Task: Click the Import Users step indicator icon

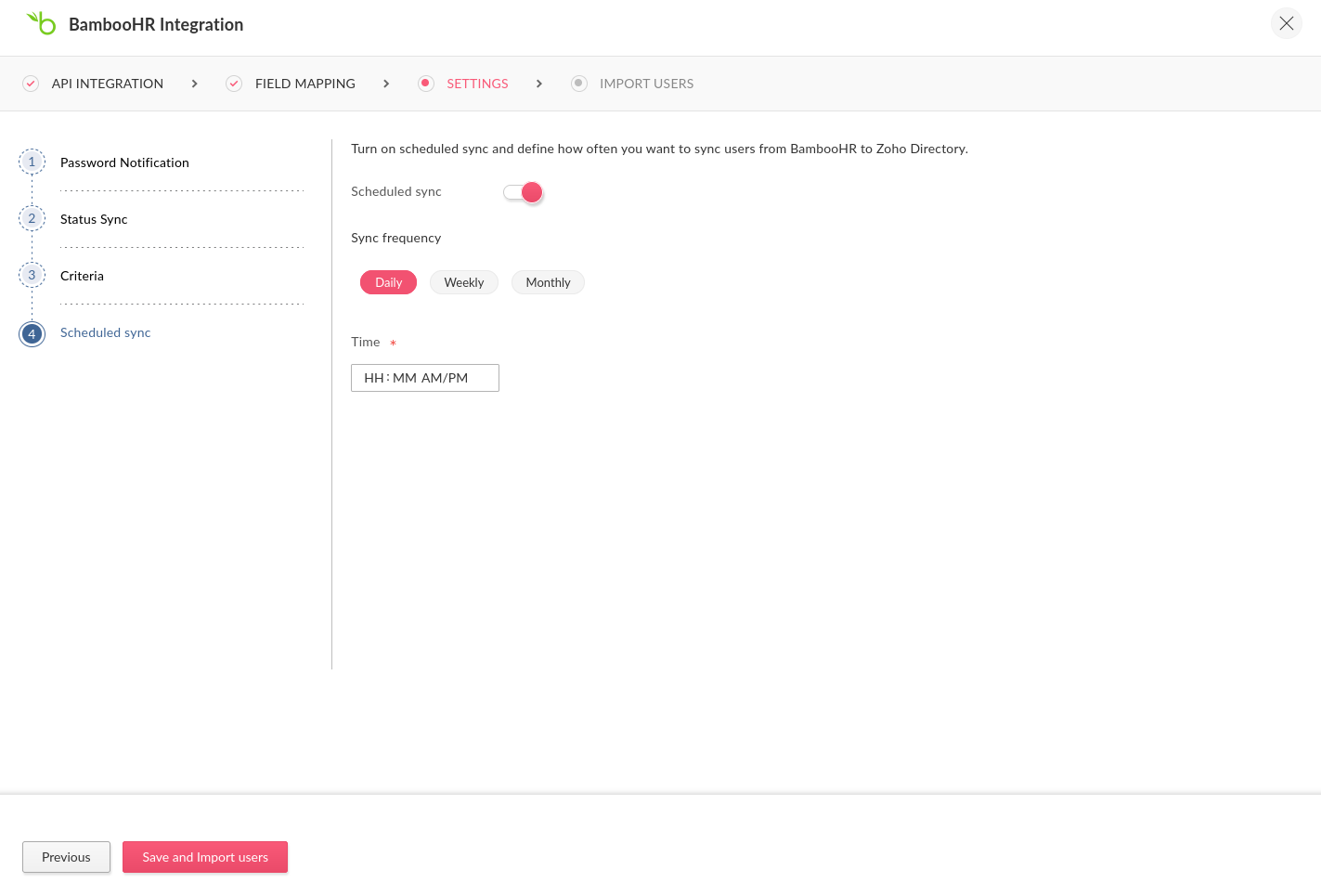Action: click(579, 84)
